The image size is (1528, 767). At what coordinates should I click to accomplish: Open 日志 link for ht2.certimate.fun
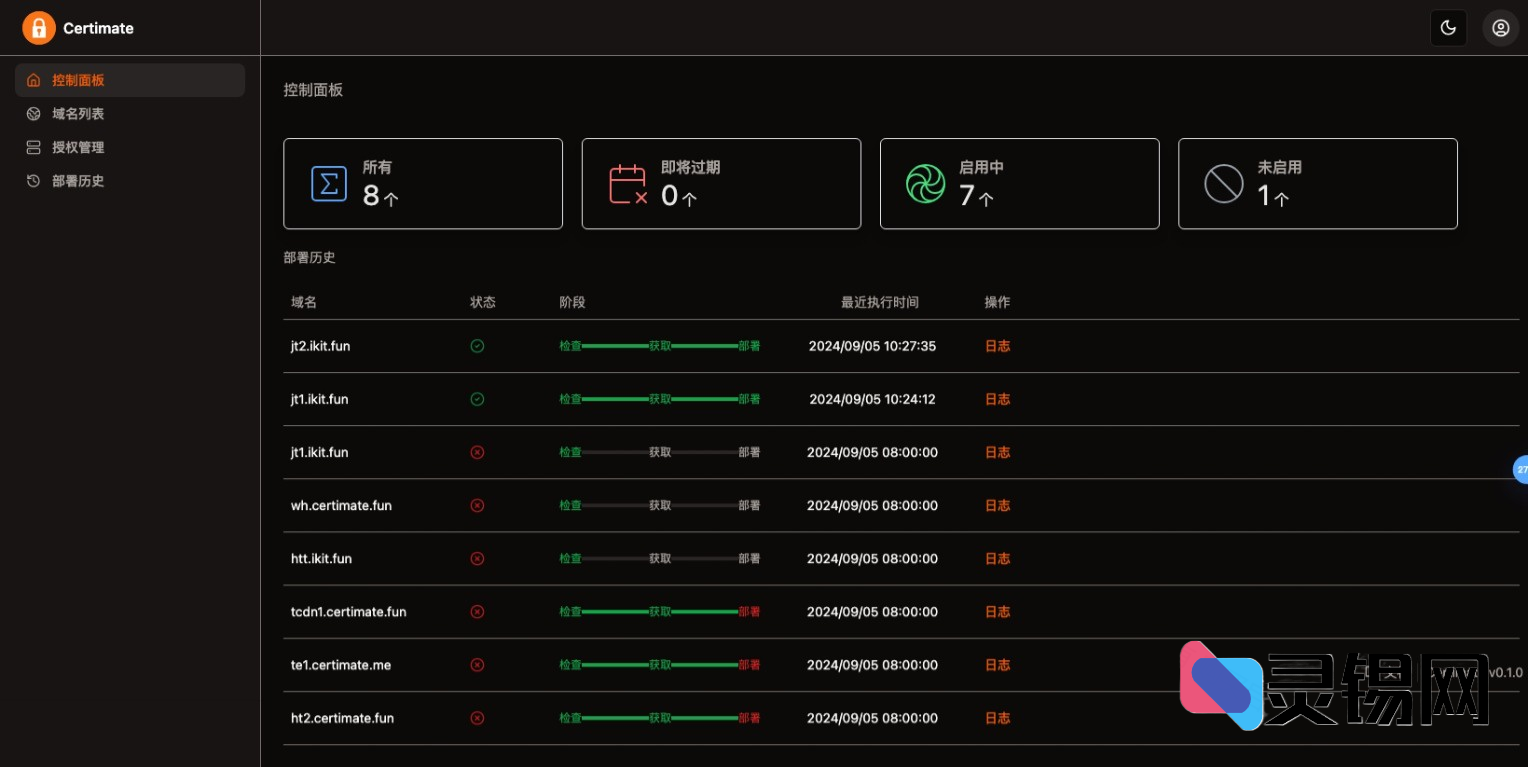(997, 718)
